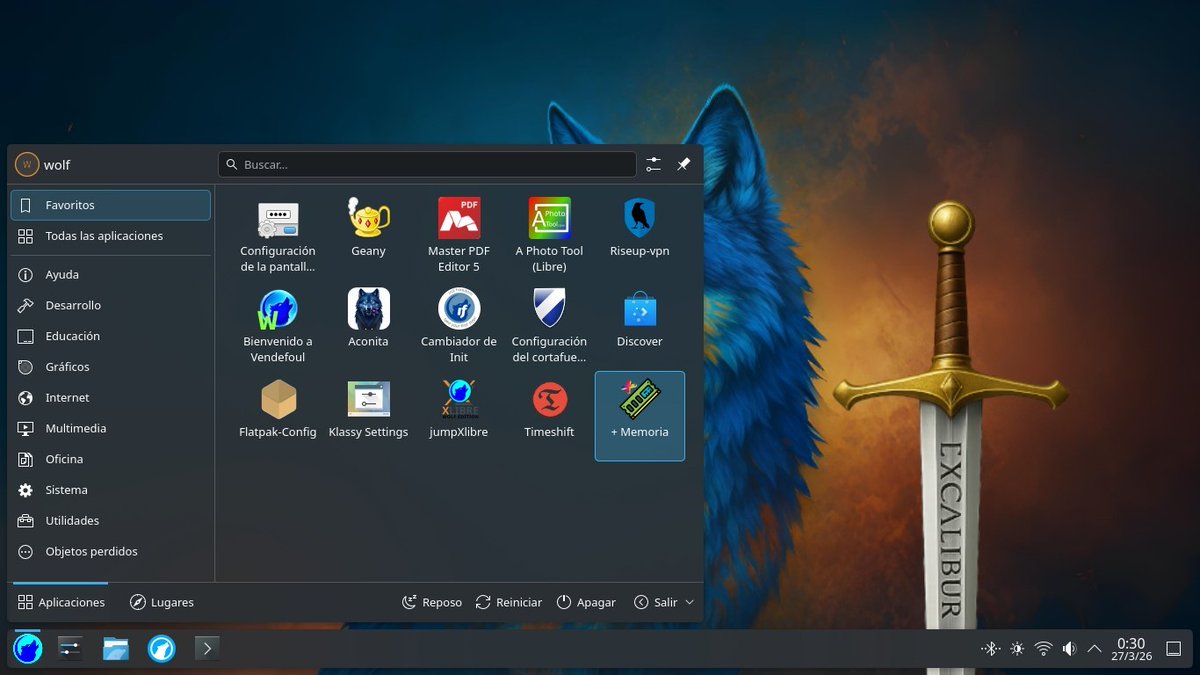Pin the application launcher open
This screenshot has width=1200, height=675.
[x=684, y=164]
